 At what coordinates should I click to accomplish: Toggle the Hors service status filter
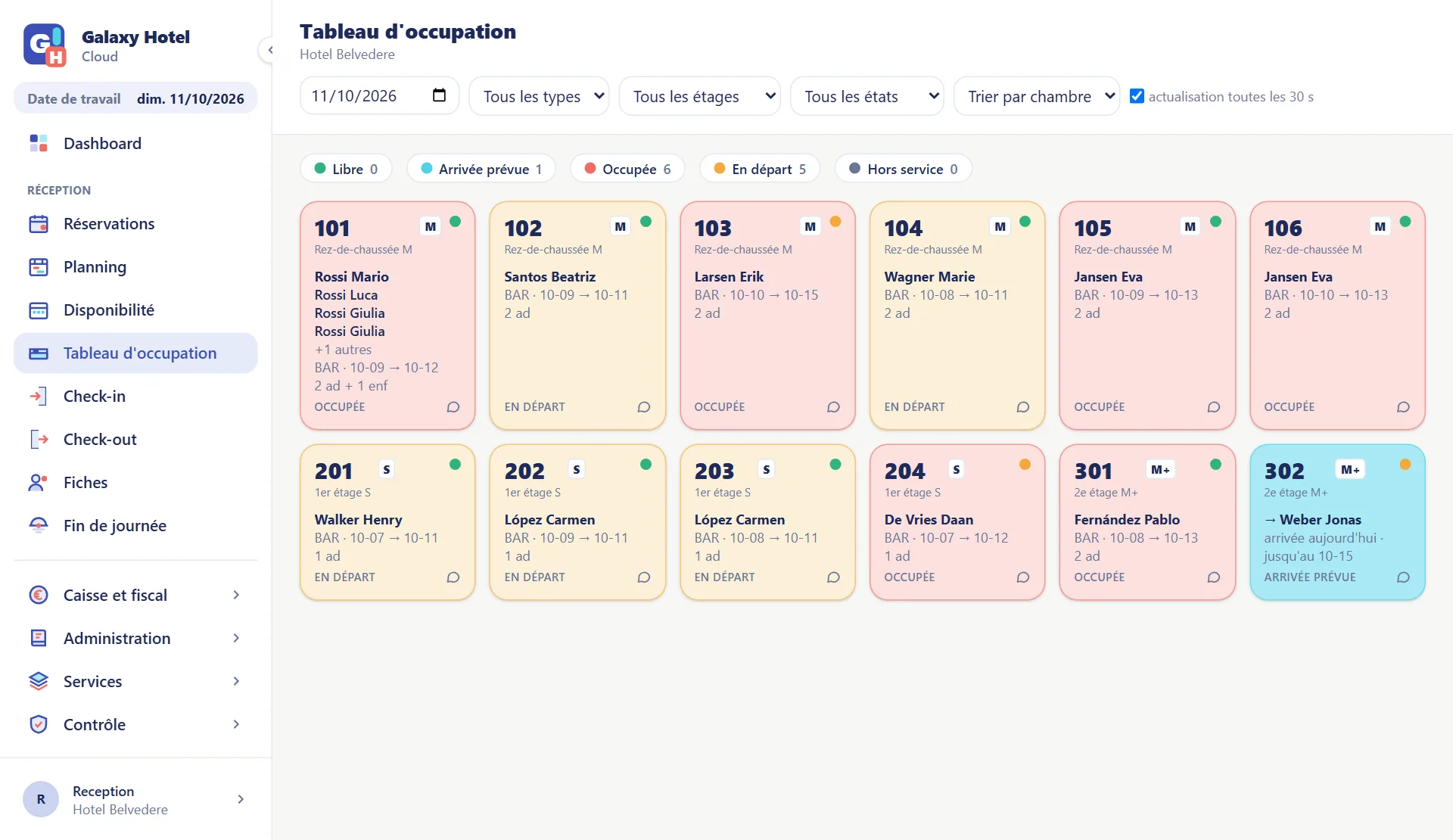[x=904, y=169]
